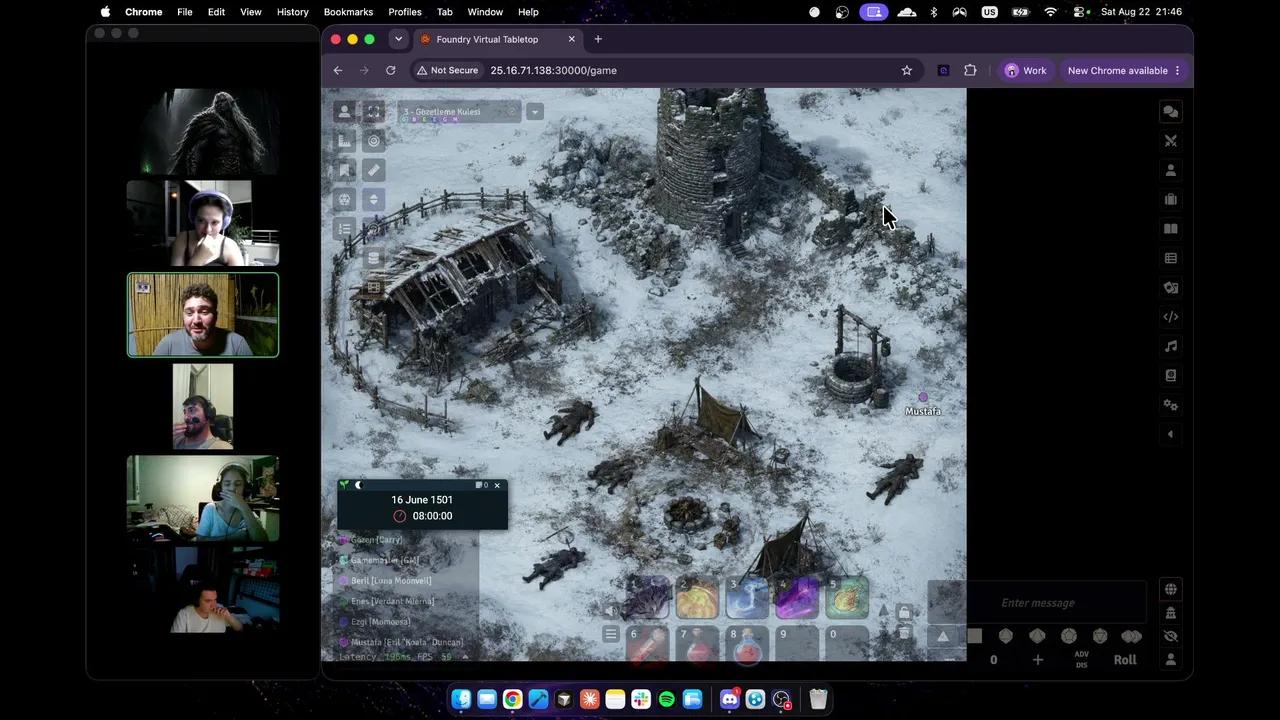
Task: Toggle the hotbar lock icon
Action: click(904, 612)
